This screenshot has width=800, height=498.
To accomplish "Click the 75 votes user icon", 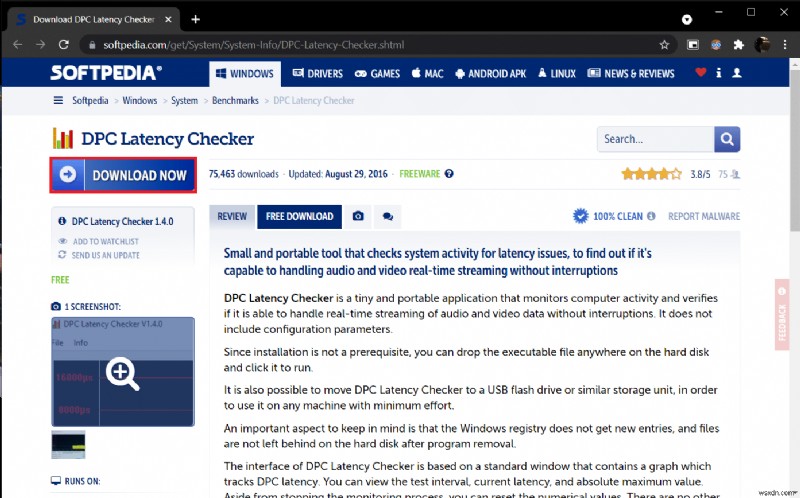I will pyautogui.click(x=735, y=175).
